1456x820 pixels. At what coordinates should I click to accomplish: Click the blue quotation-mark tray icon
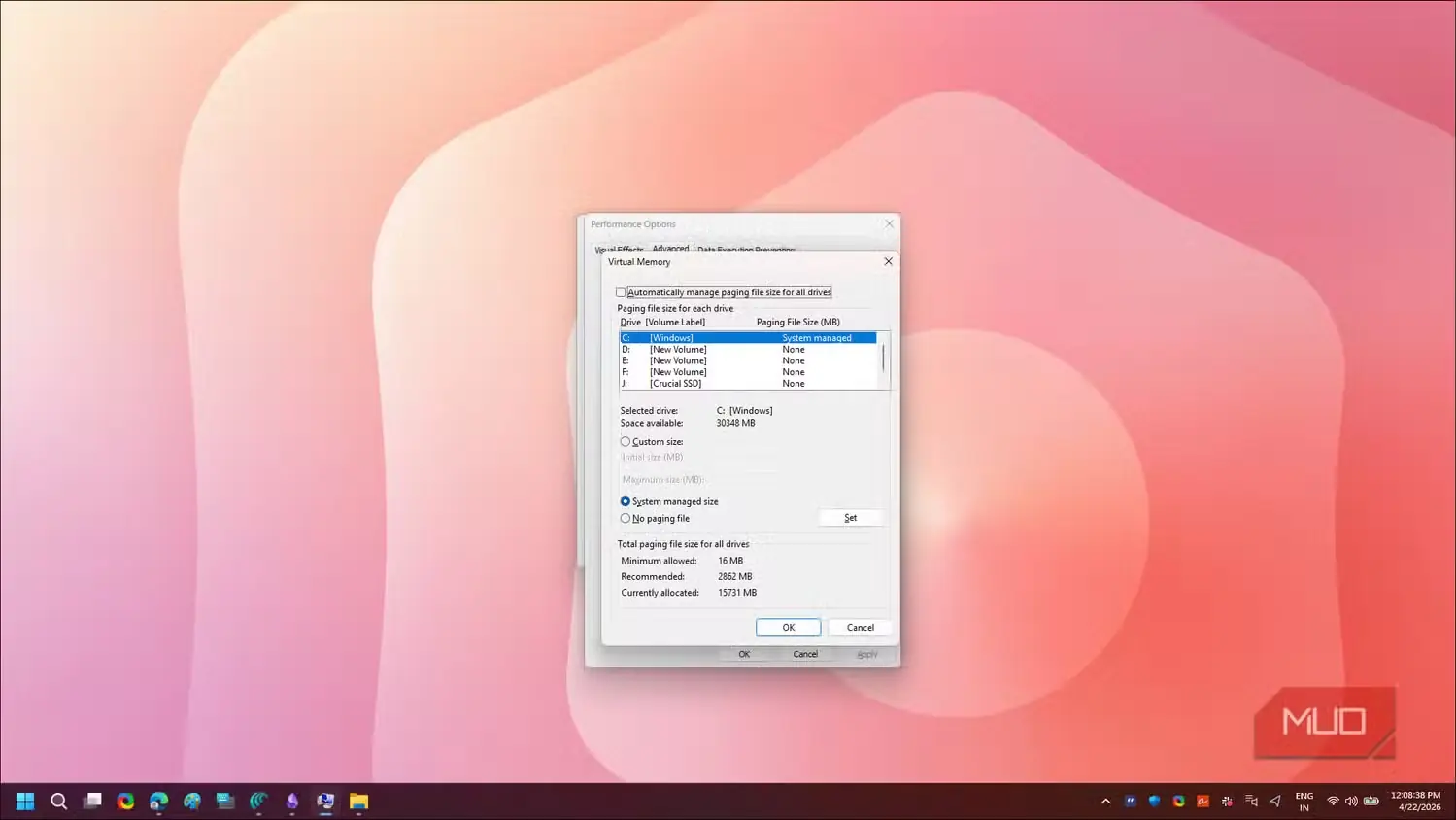click(x=1130, y=802)
